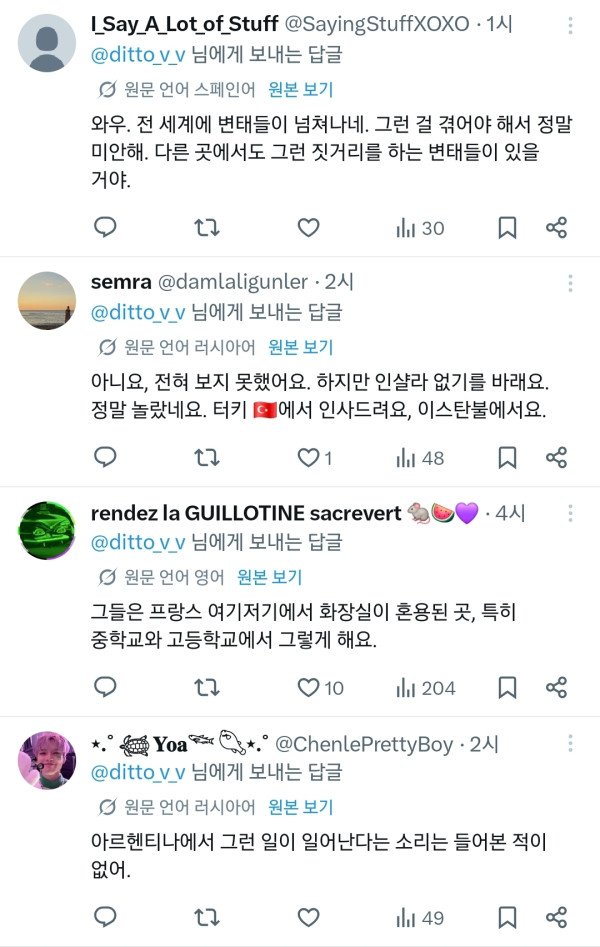The image size is (600, 947).
Task: Open I_Say_A_Lot_of_Stuff profile avatar
Action: tap(47, 43)
